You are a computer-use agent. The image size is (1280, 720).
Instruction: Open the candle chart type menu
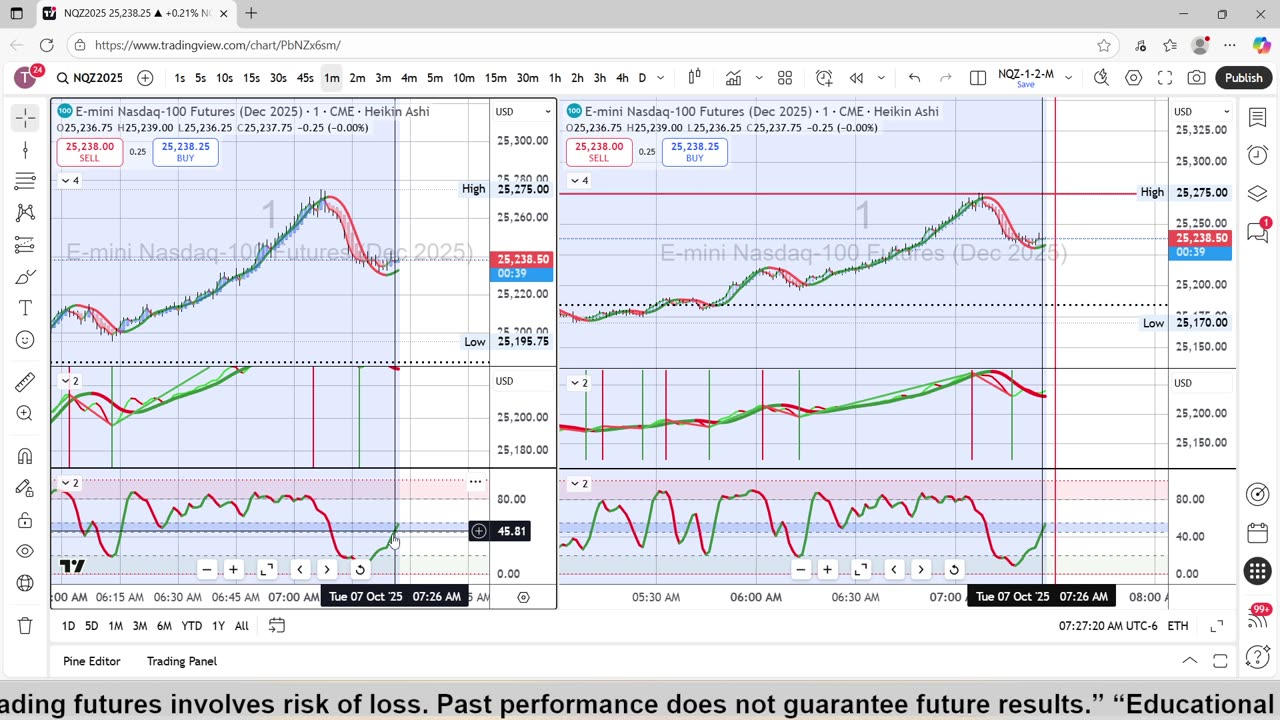coord(694,78)
